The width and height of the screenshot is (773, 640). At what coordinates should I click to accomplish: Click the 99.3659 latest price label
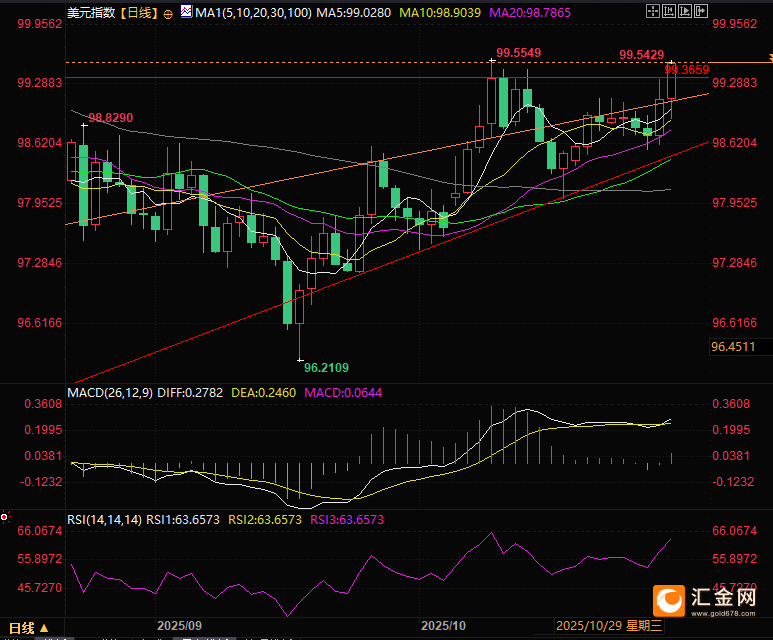tap(687, 70)
